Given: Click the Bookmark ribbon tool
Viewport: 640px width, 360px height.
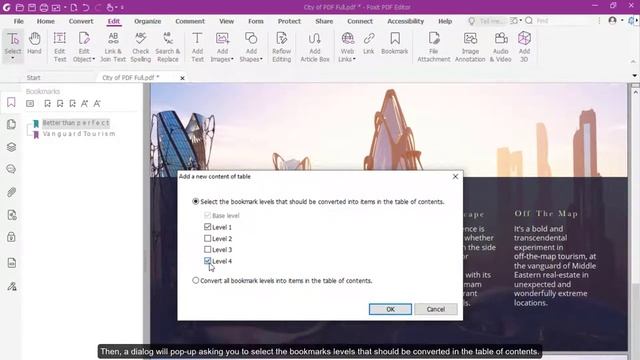Looking at the screenshot, I should pyautogui.click(x=395, y=43).
